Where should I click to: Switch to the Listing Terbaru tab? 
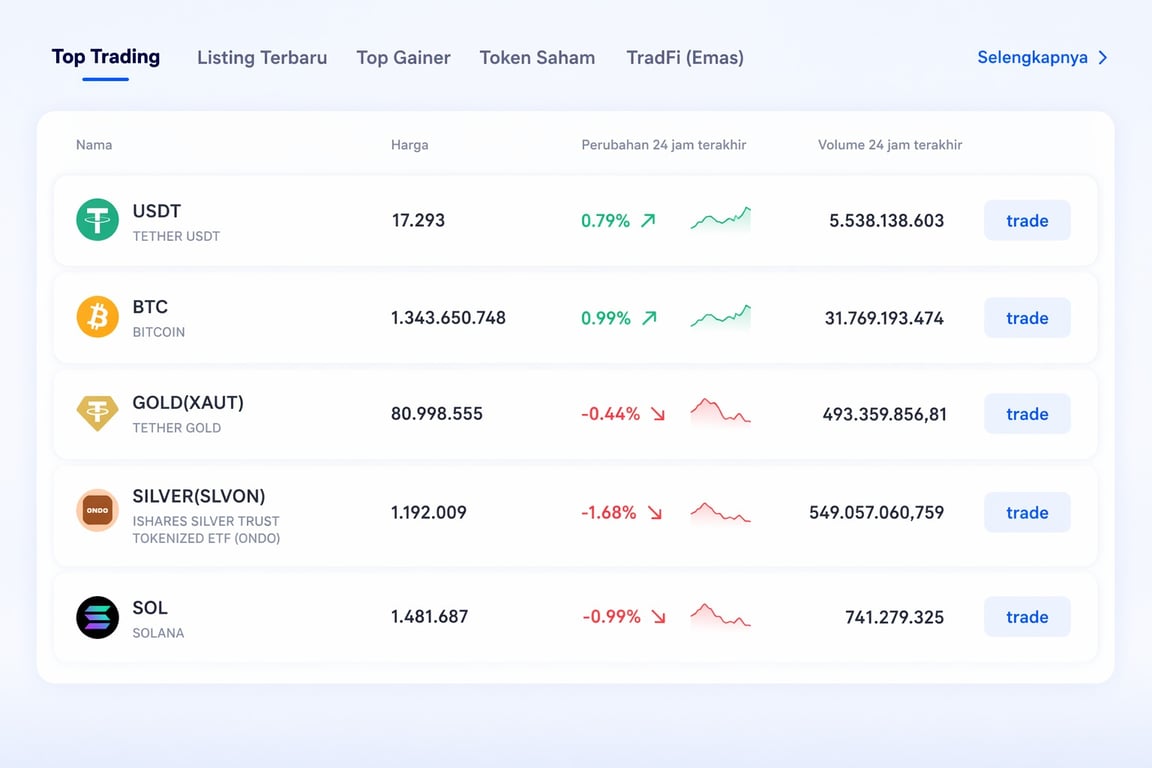[x=262, y=58]
